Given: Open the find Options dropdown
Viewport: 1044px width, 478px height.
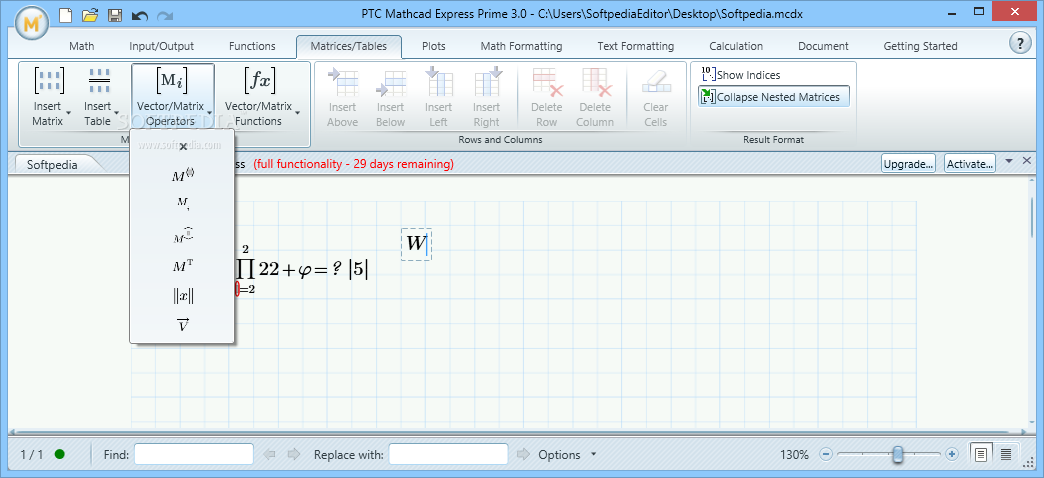Looking at the screenshot, I should tap(567, 455).
